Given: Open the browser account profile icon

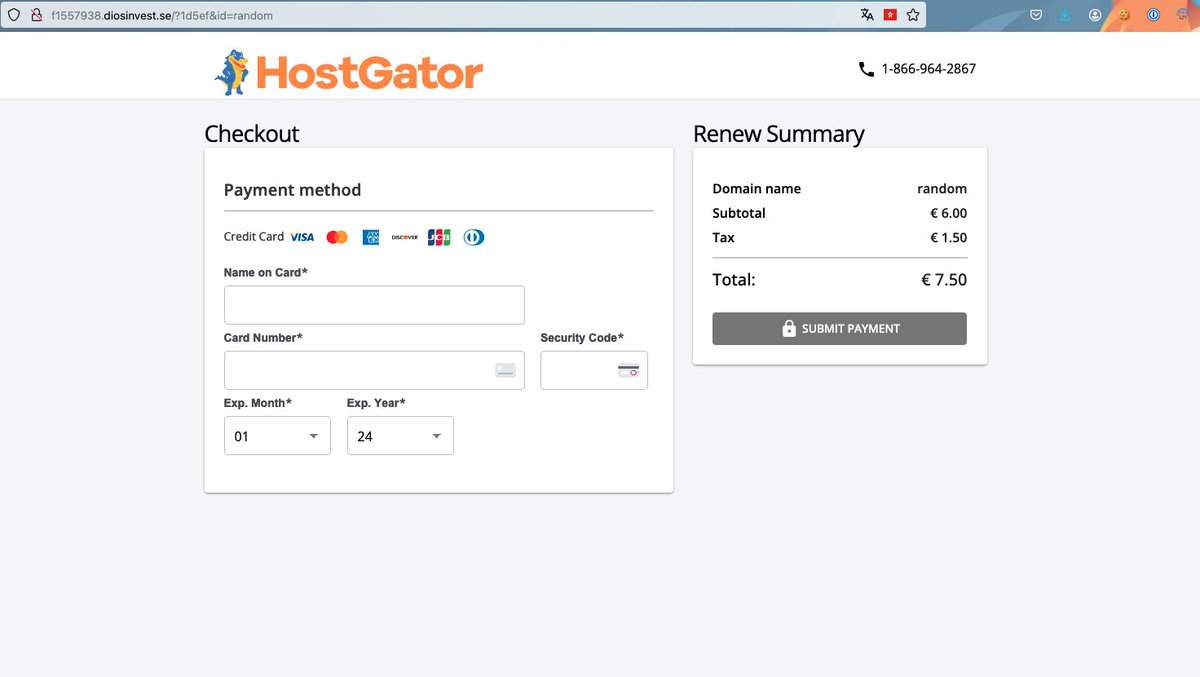Looking at the screenshot, I should click(x=1094, y=14).
